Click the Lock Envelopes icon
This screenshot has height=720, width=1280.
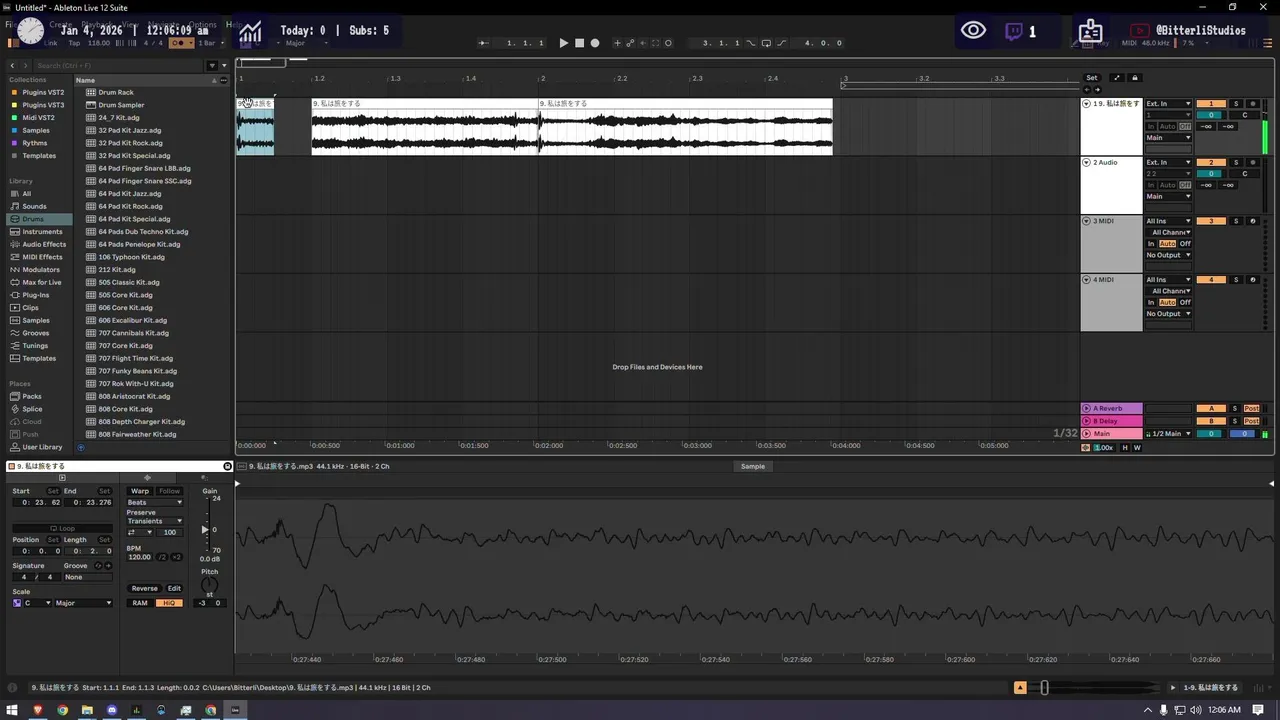pyautogui.click(x=1134, y=77)
